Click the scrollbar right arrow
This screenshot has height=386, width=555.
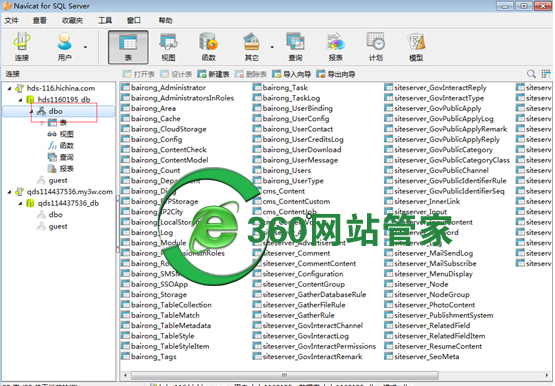(x=547, y=375)
